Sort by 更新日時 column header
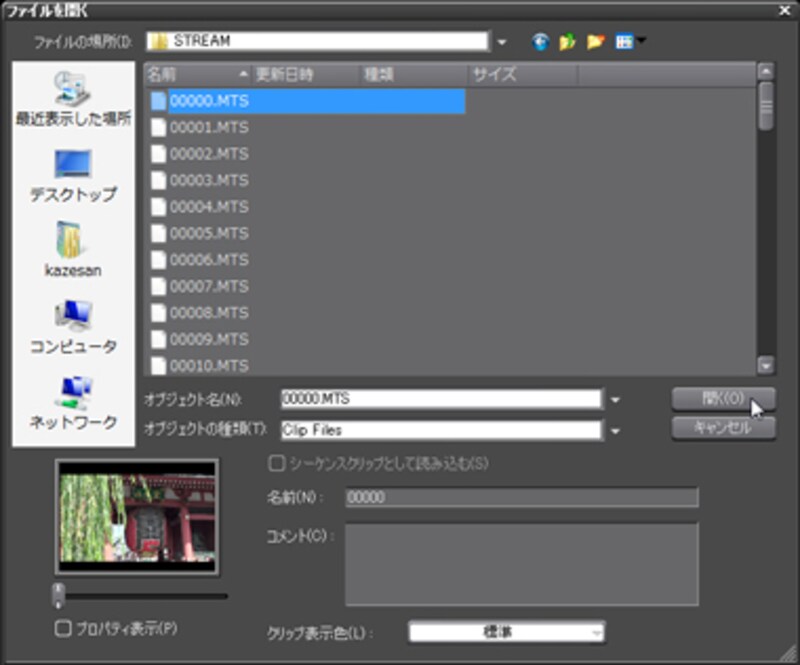This screenshot has height=665, width=800. [305, 74]
